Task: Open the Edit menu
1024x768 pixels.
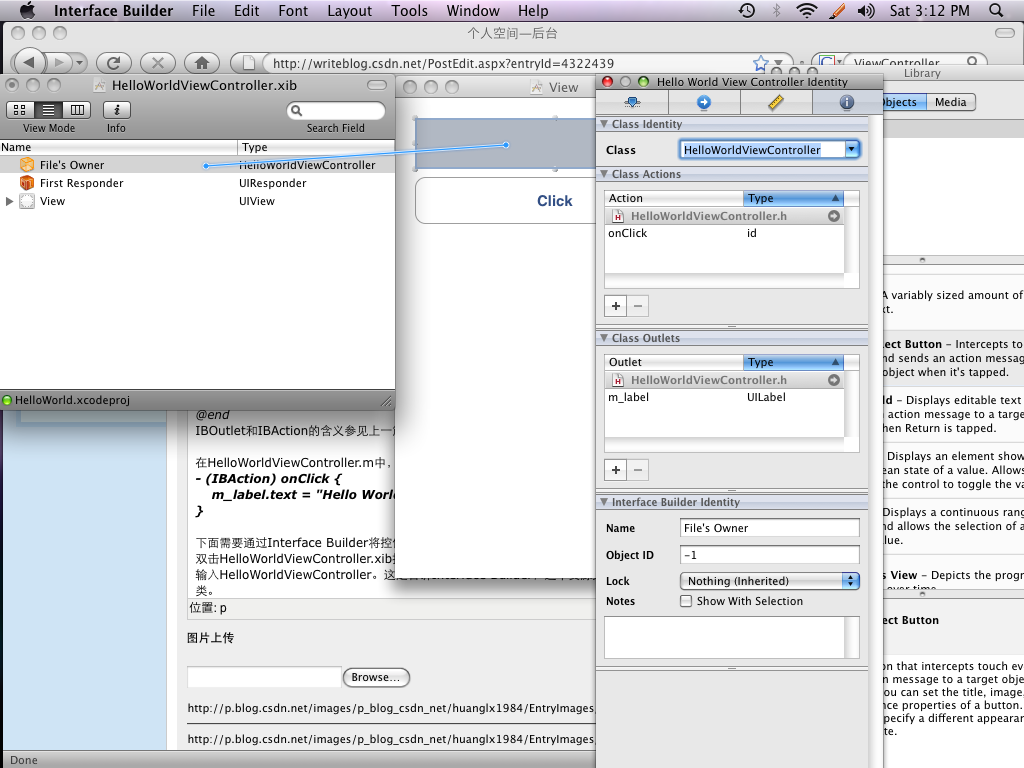Action: [x=246, y=10]
